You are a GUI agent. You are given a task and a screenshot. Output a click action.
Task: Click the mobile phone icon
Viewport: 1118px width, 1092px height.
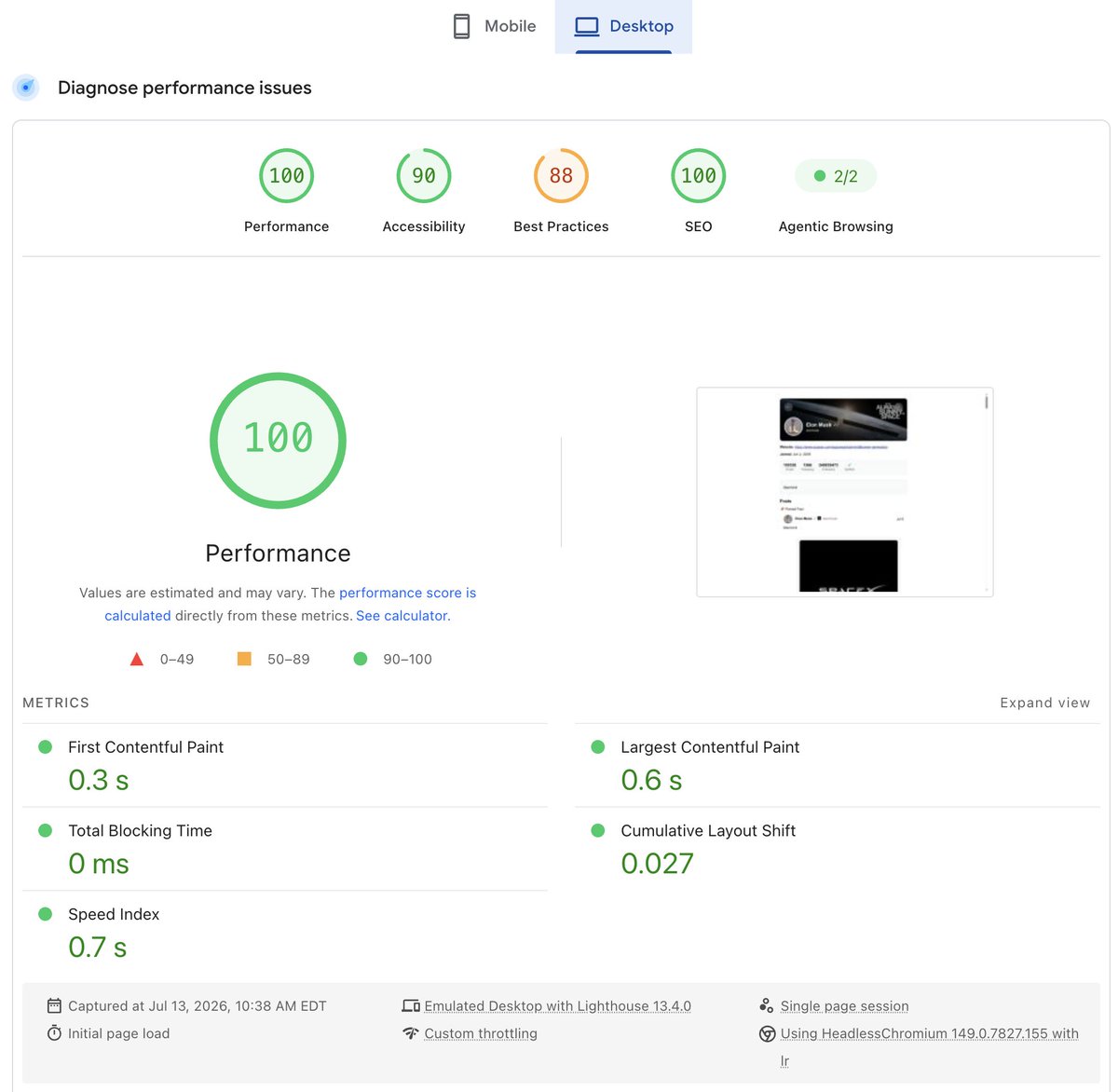(462, 26)
